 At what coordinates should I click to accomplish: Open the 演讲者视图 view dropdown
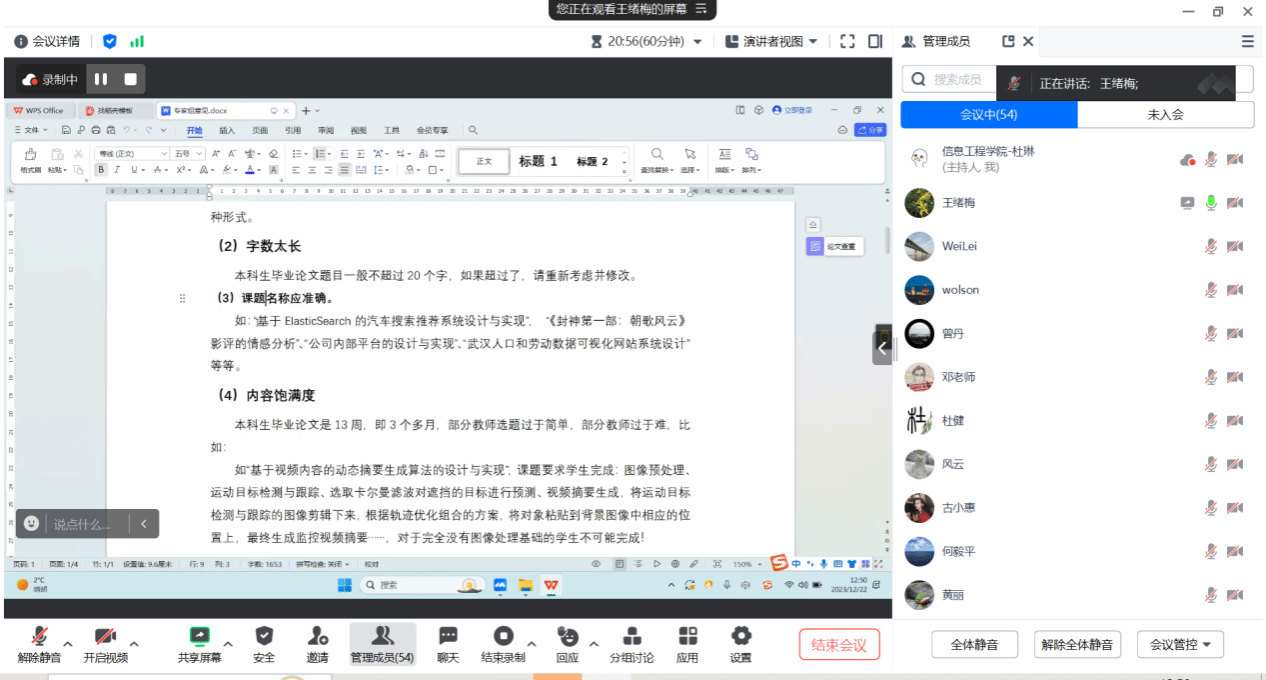click(770, 41)
